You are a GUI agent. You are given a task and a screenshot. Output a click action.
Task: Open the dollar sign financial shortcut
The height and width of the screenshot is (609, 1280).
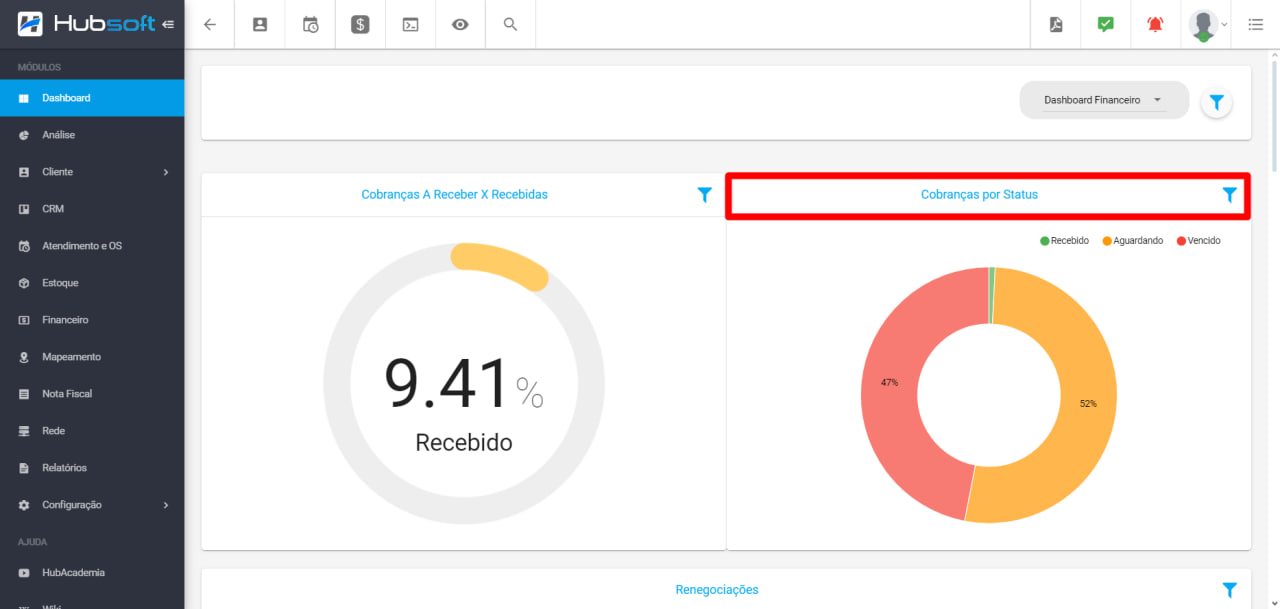[x=360, y=25]
